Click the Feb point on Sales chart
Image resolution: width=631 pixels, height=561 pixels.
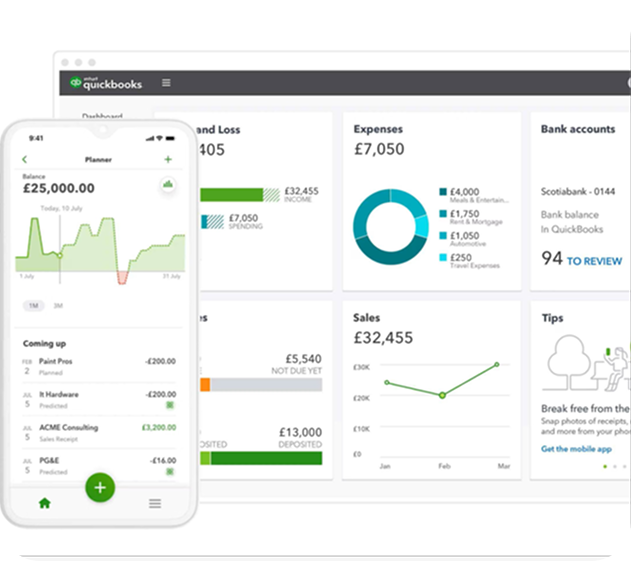coord(442,395)
